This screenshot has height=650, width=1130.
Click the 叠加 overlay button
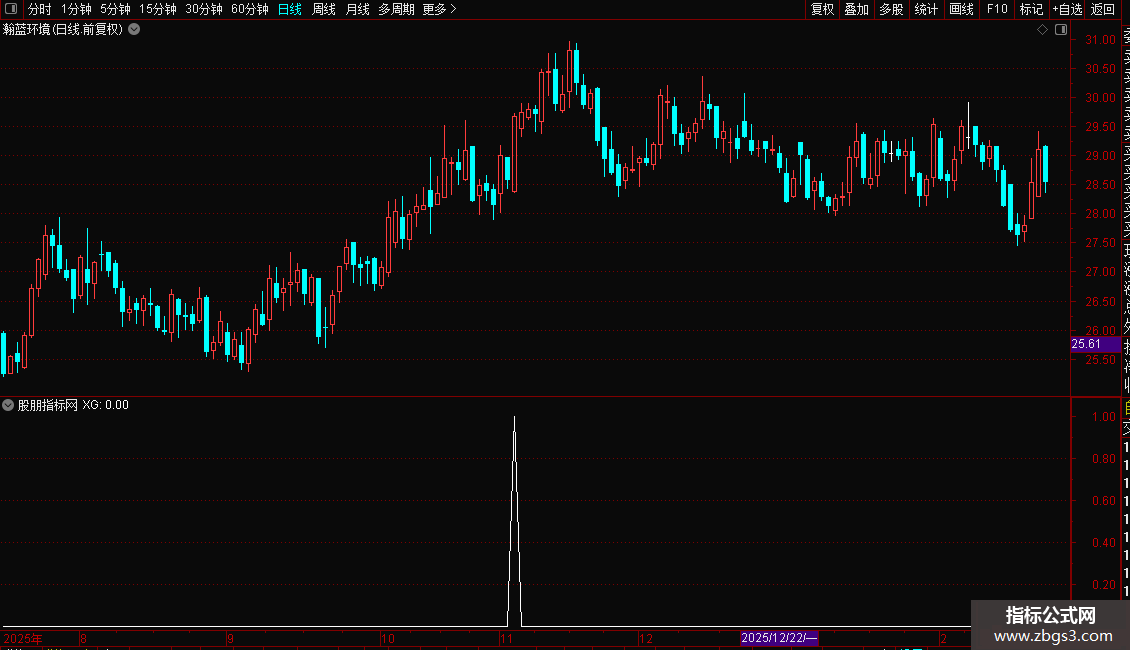pos(856,9)
